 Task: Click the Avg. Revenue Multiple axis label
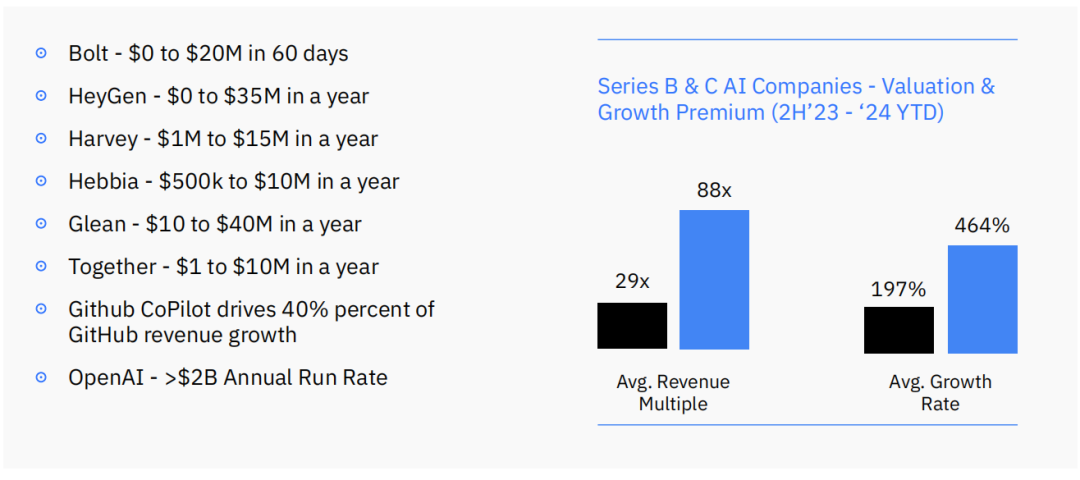673,393
